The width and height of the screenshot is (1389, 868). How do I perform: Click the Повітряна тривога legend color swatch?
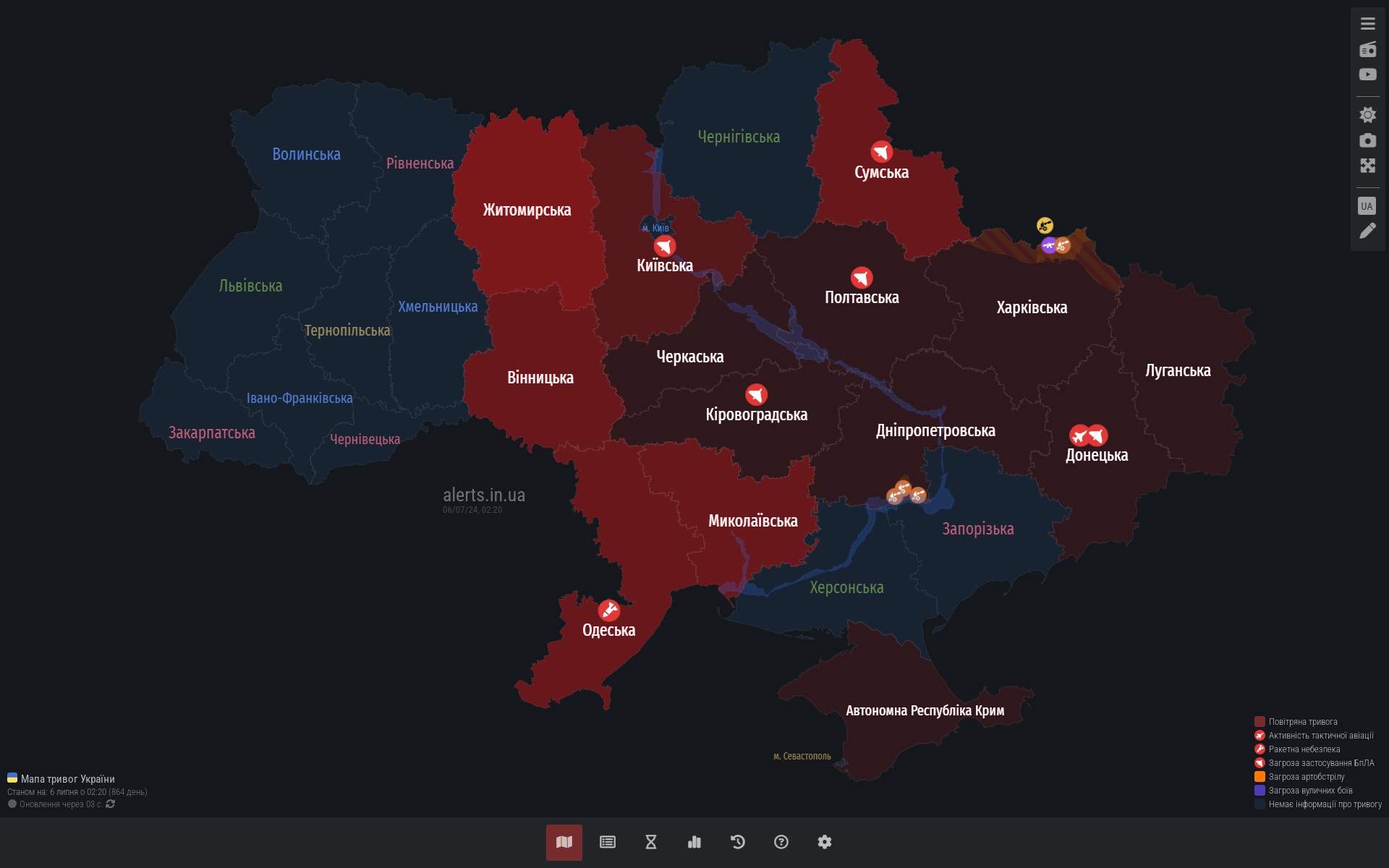click(1260, 722)
